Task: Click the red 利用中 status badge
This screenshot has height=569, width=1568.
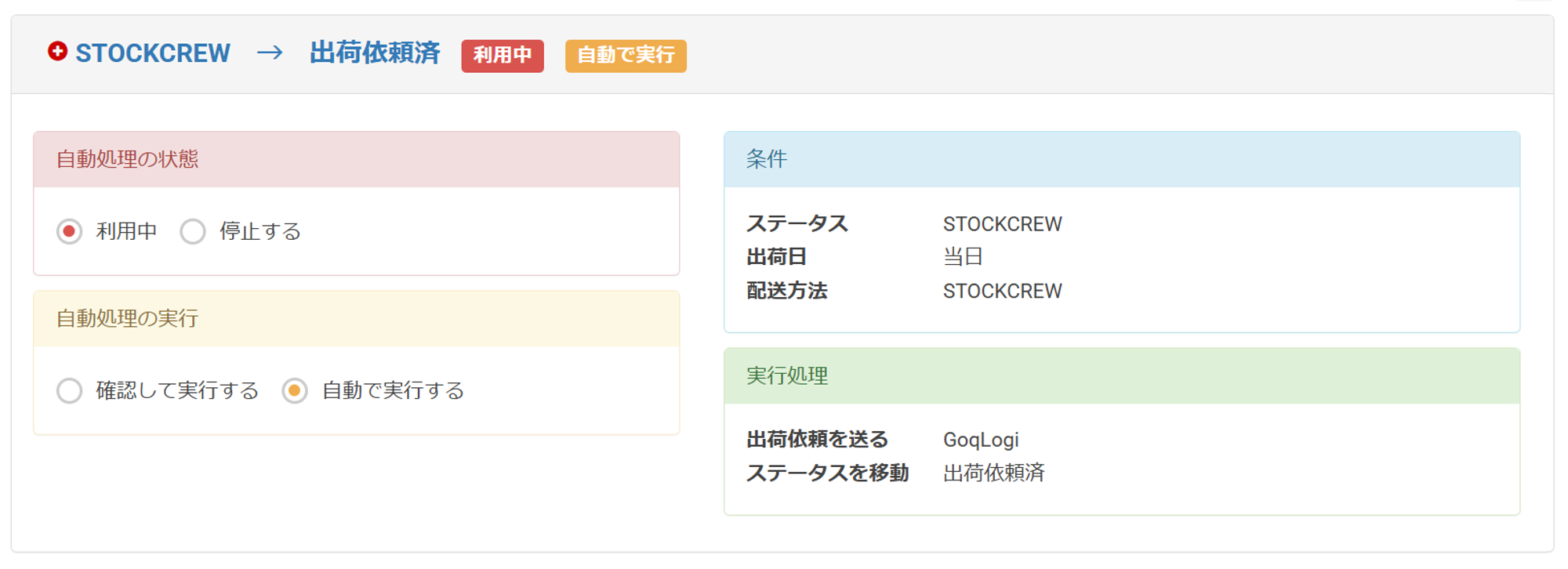Action: point(502,56)
